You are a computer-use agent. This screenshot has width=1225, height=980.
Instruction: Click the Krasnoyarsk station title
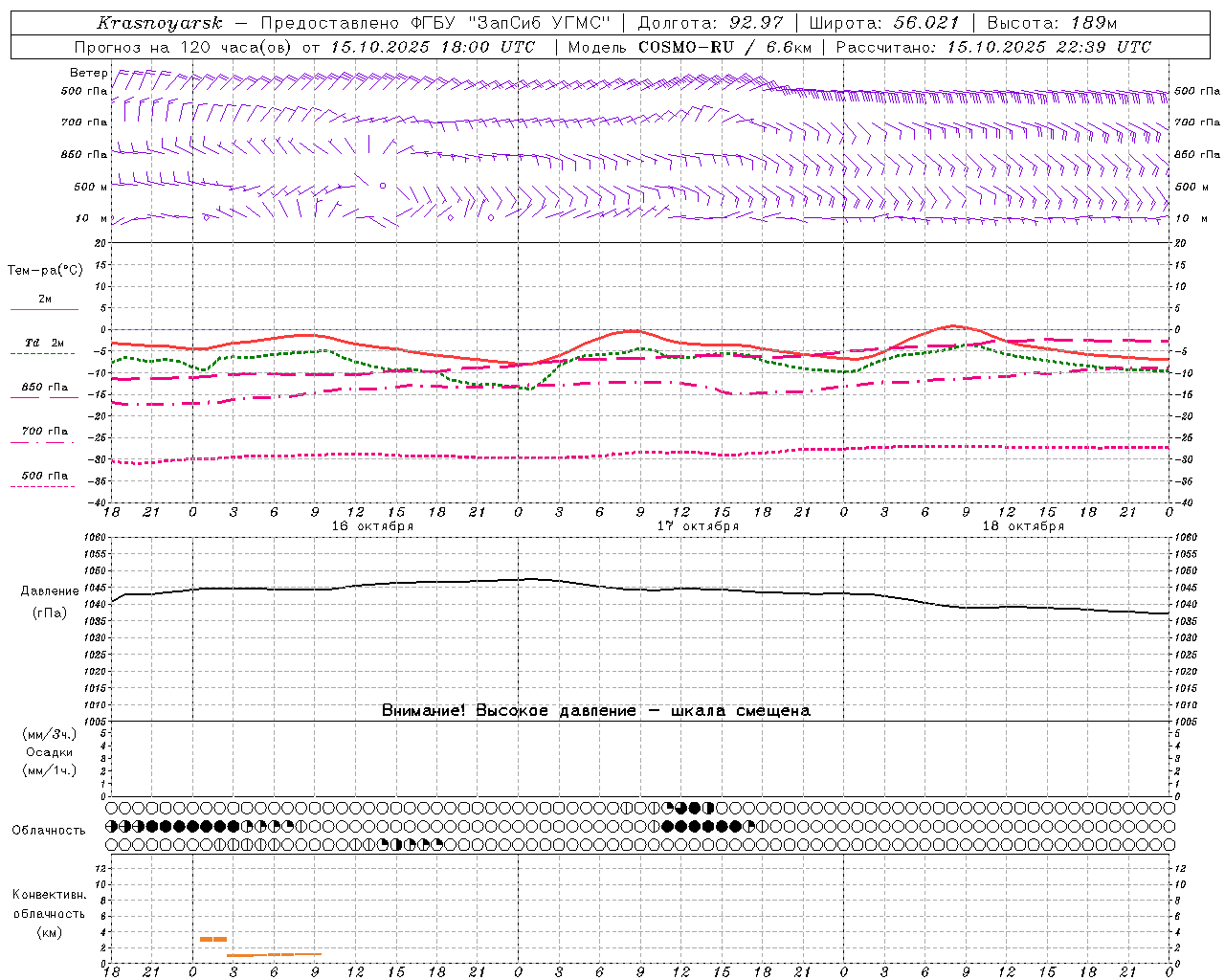(160, 23)
